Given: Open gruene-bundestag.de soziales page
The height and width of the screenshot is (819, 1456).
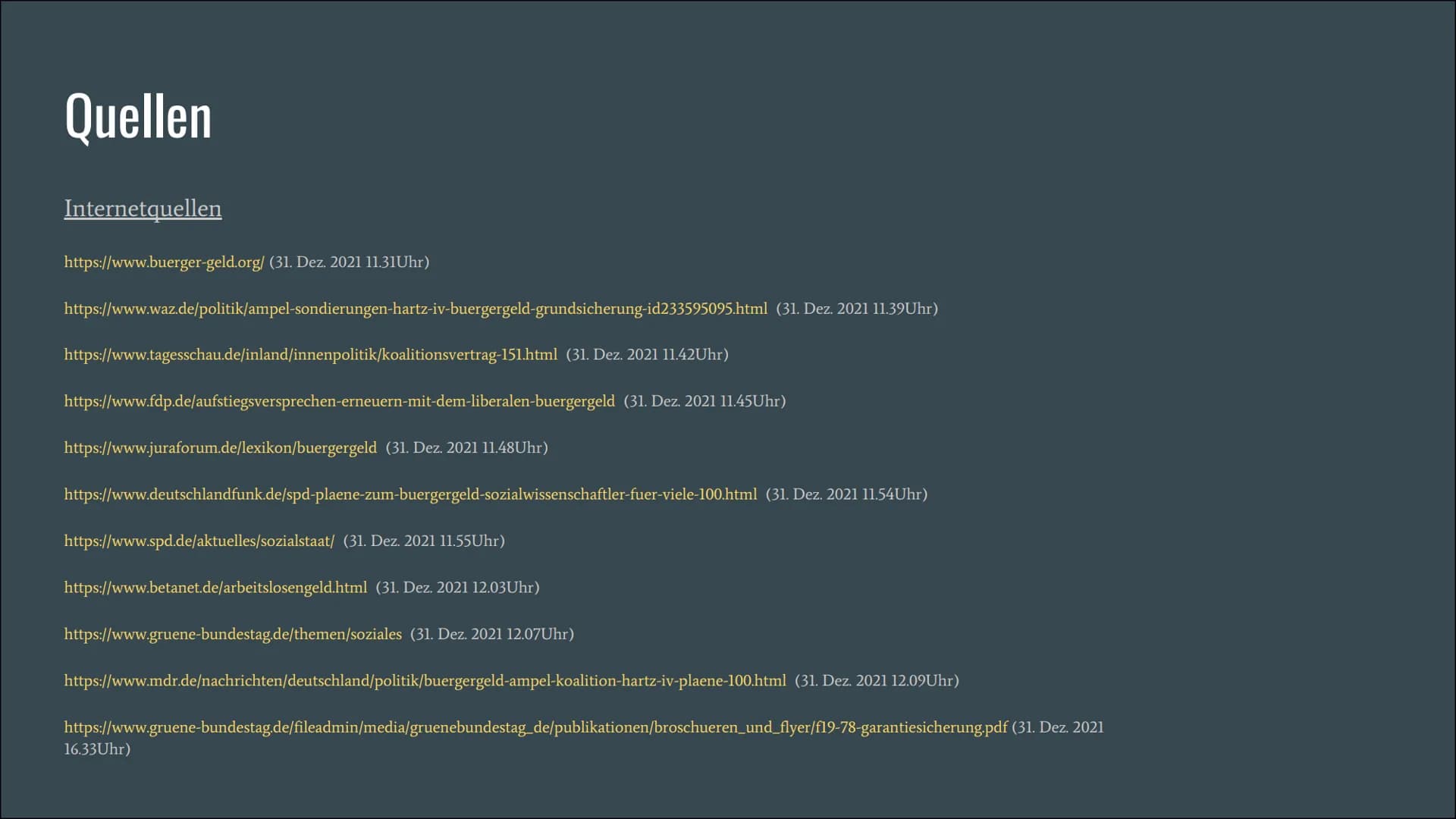Looking at the screenshot, I should (232, 634).
